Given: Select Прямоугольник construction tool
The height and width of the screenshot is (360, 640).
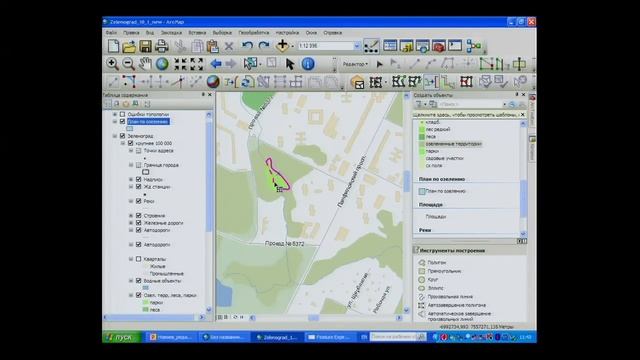Looking at the screenshot, I should (440, 271).
